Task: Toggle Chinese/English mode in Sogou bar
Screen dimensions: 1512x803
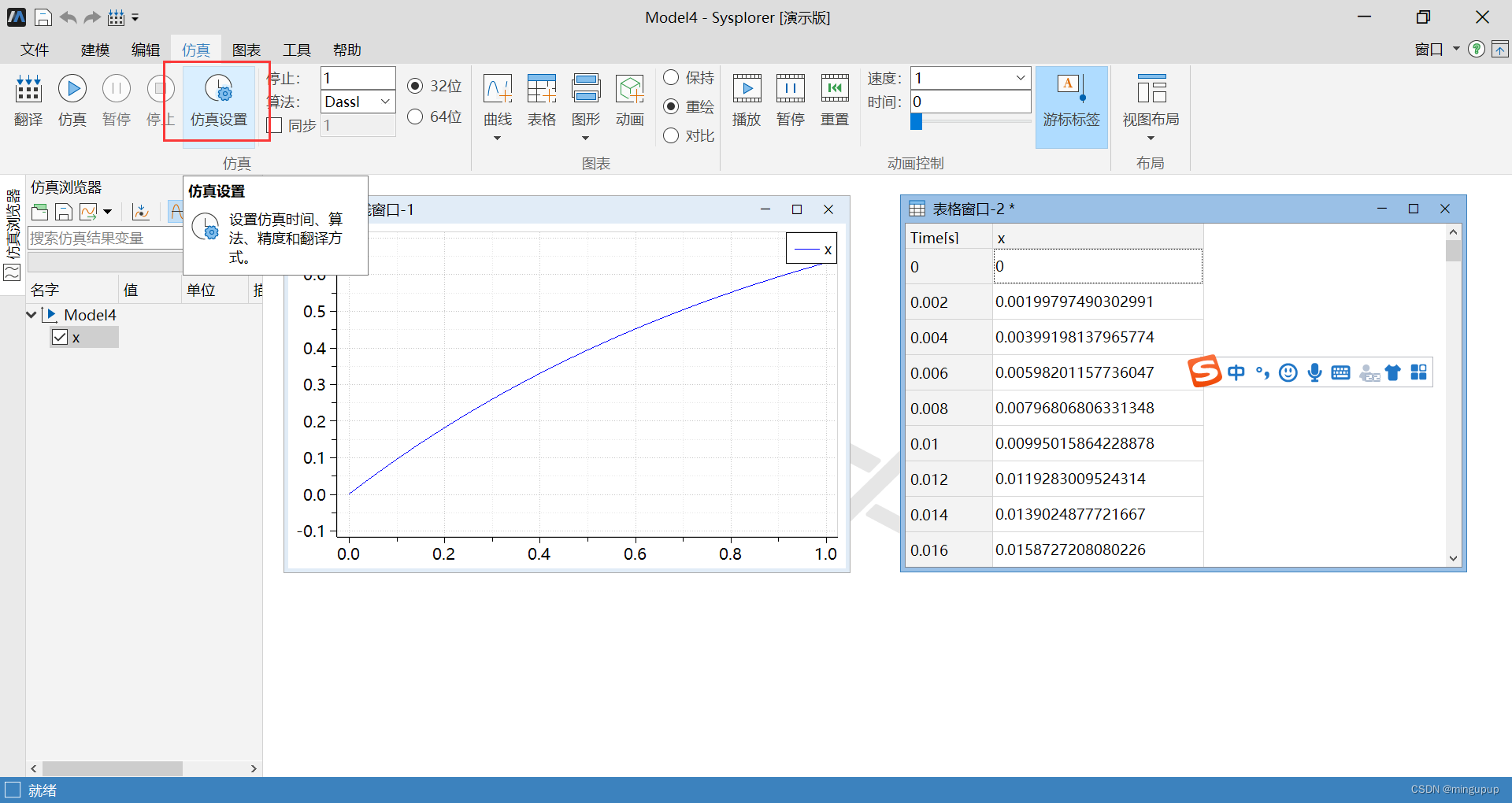Action: [1236, 372]
